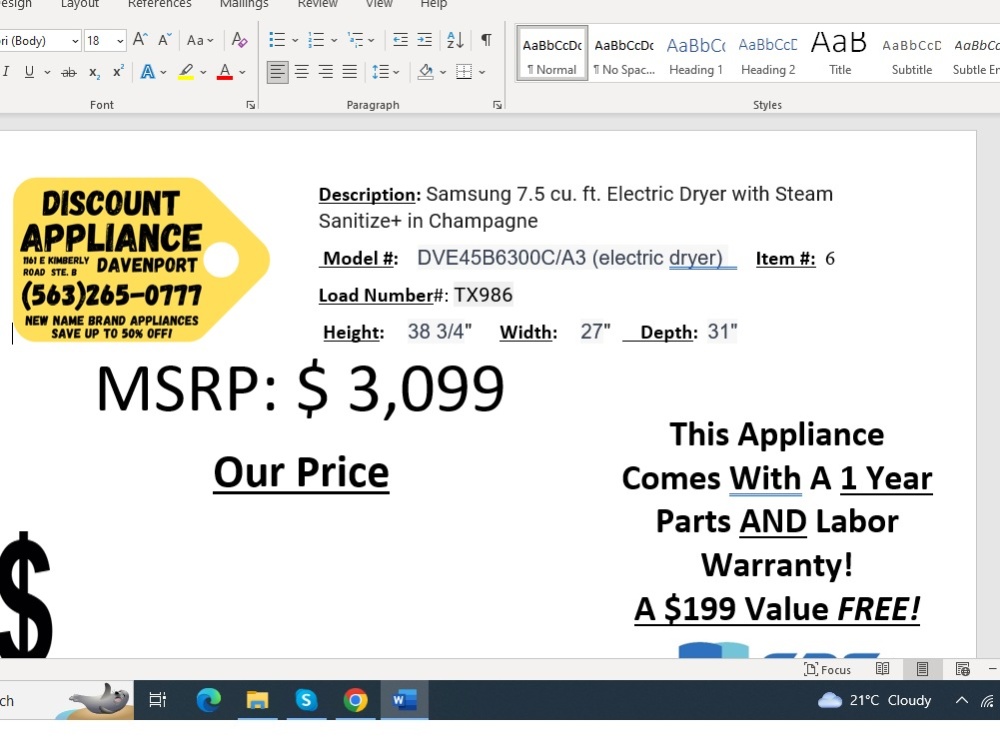Apply Text Effects and Typography
The height and width of the screenshot is (750, 1000).
pos(147,72)
